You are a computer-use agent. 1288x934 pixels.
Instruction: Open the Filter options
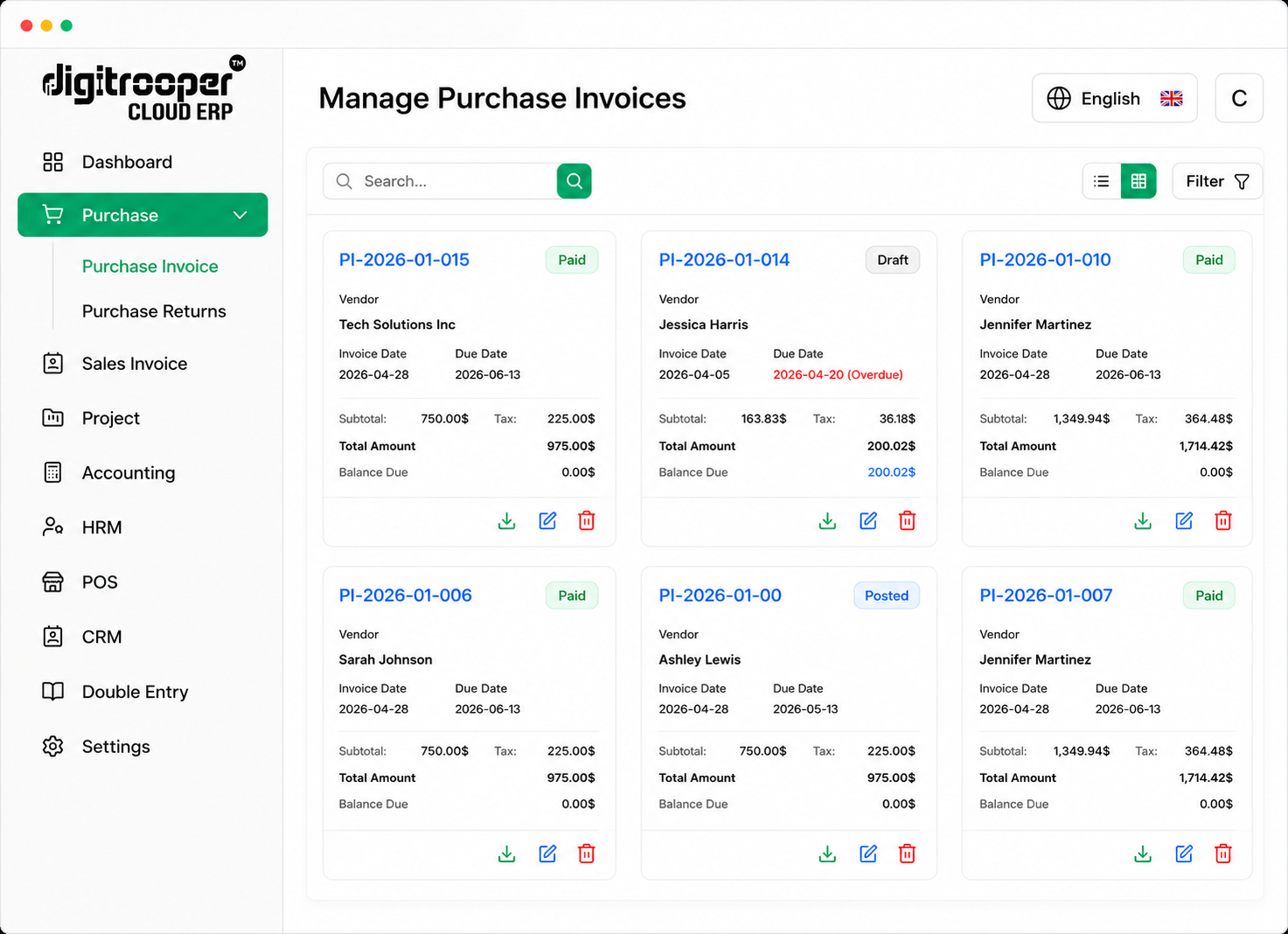[1217, 181]
